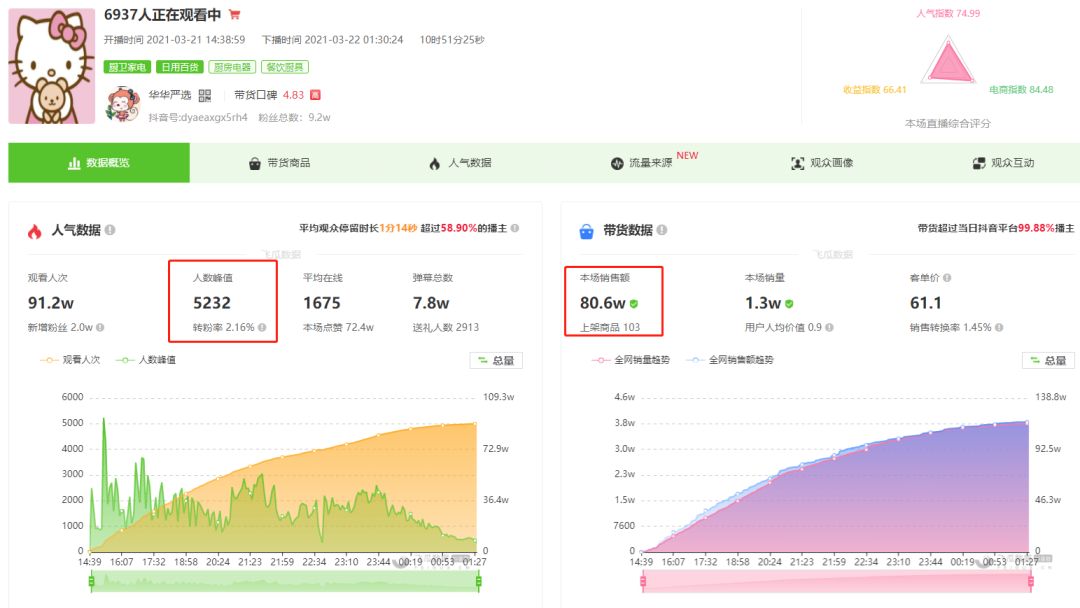The image size is (1080, 608).
Task: Click the help icon beside 客单价
Action: point(947,278)
